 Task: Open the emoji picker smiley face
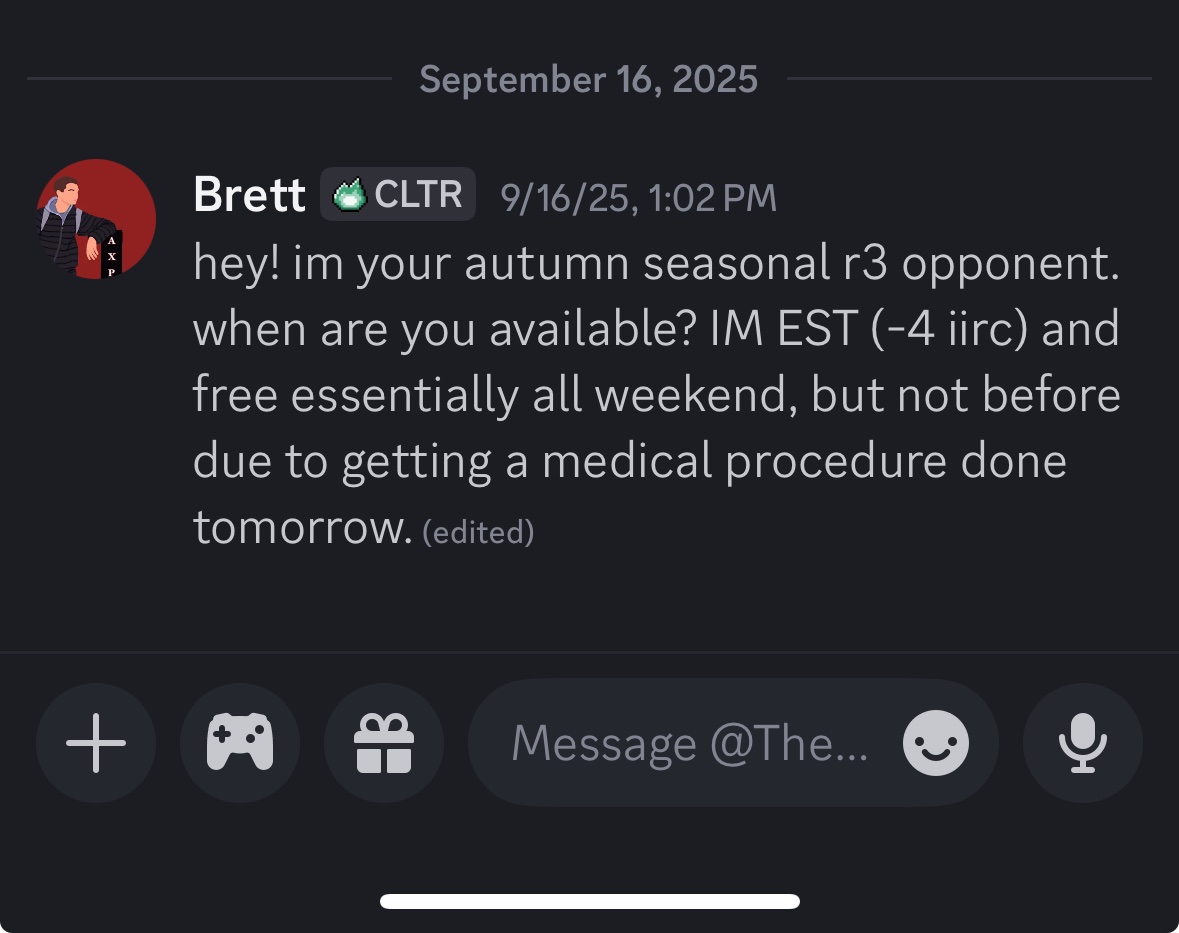[x=935, y=743]
